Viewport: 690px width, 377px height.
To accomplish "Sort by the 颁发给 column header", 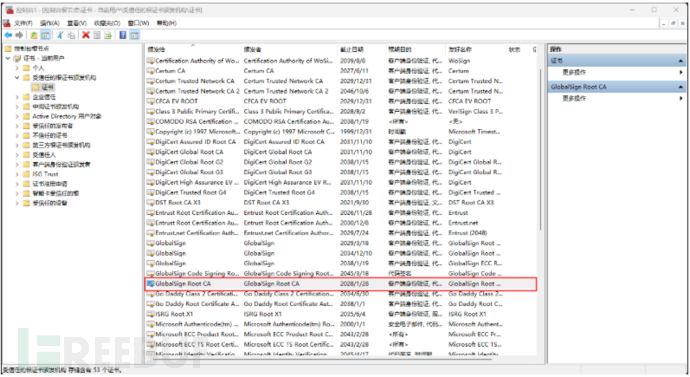I will [x=193, y=49].
